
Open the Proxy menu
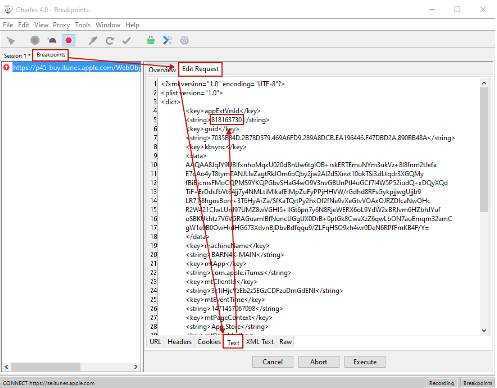(x=61, y=25)
